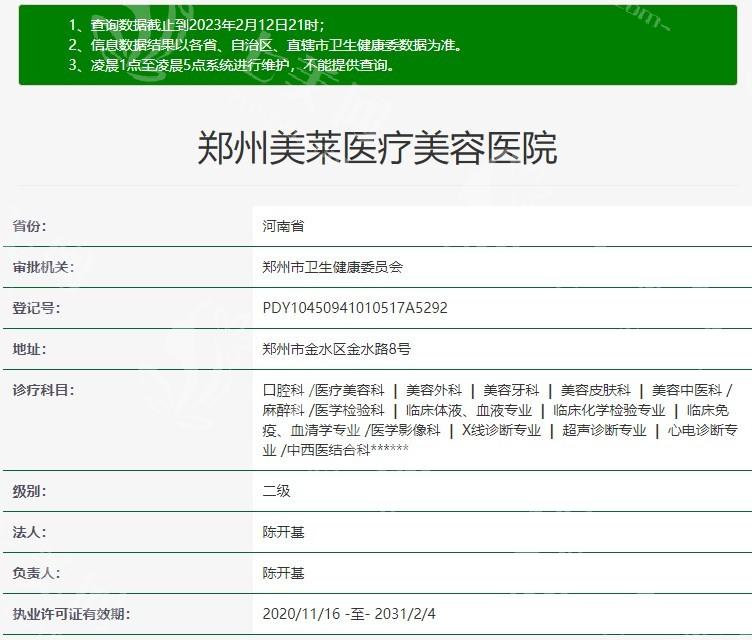Click 临床化学检验专业 in departments
752x640 pixels.
tap(609, 411)
